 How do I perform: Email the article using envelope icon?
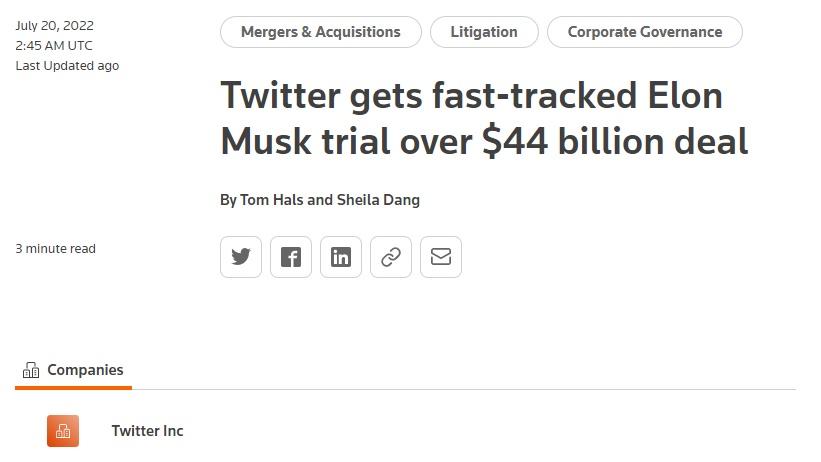(441, 257)
